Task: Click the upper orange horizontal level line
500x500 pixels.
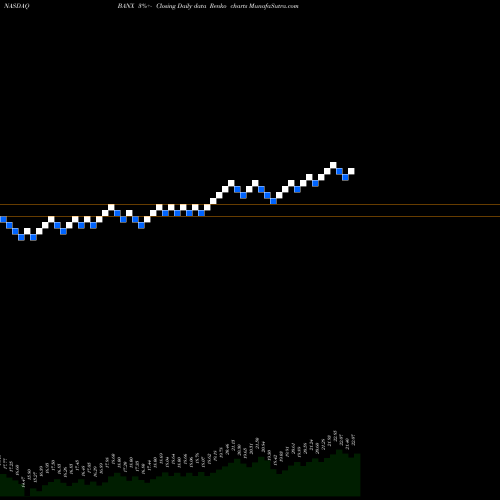Action: pyautogui.click(x=250, y=204)
